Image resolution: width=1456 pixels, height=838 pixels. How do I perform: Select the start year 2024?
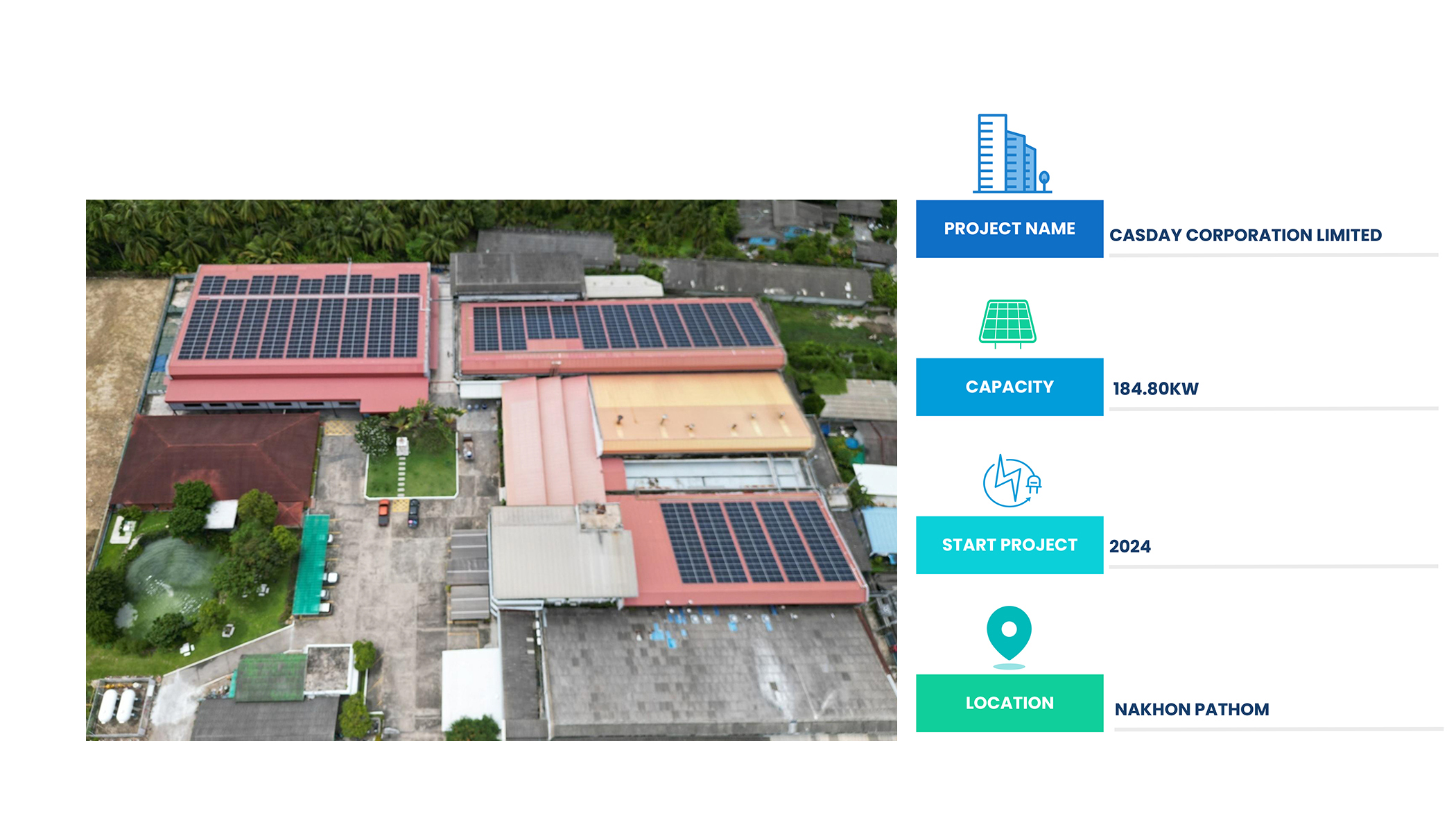[x=1129, y=546]
